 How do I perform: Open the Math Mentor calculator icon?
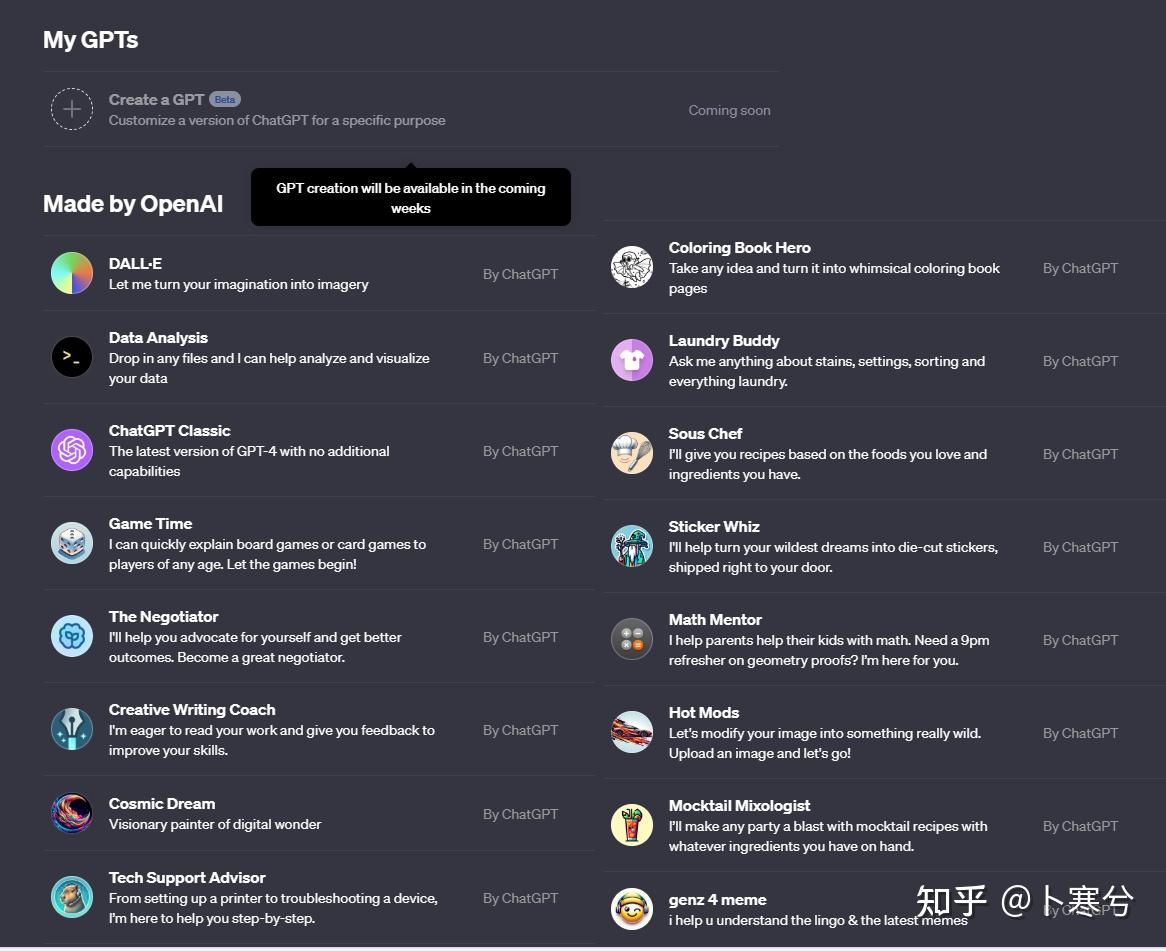(x=632, y=639)
